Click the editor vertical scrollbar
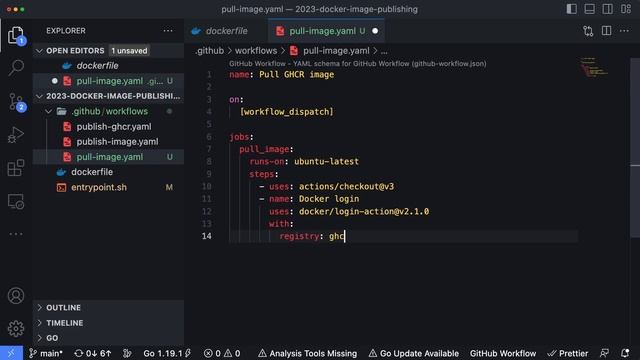The width and height of the screenshot is (640, 360). pyautogui.click(x=635, y=148)
